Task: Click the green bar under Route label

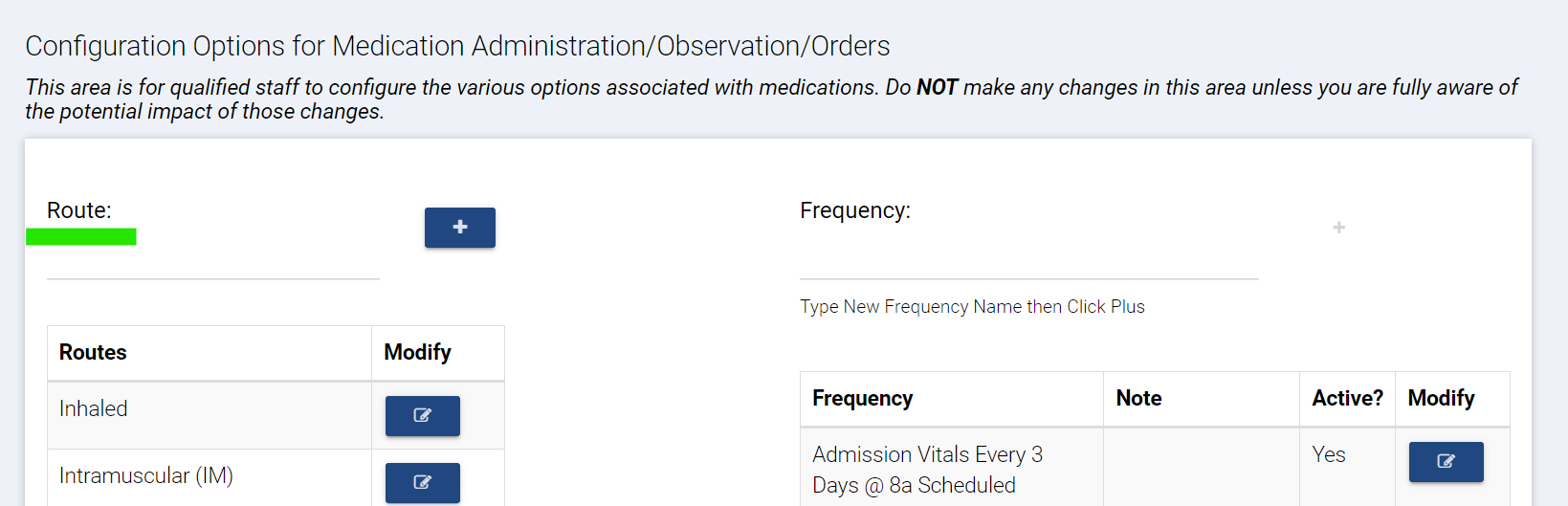Action: click(x=81, y=237)
